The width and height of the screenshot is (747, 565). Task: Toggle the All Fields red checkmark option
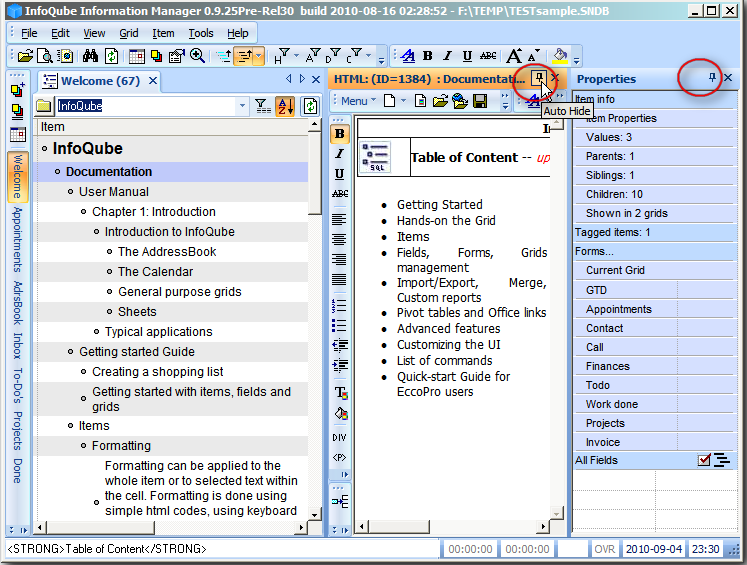click(x=704, y=460)
